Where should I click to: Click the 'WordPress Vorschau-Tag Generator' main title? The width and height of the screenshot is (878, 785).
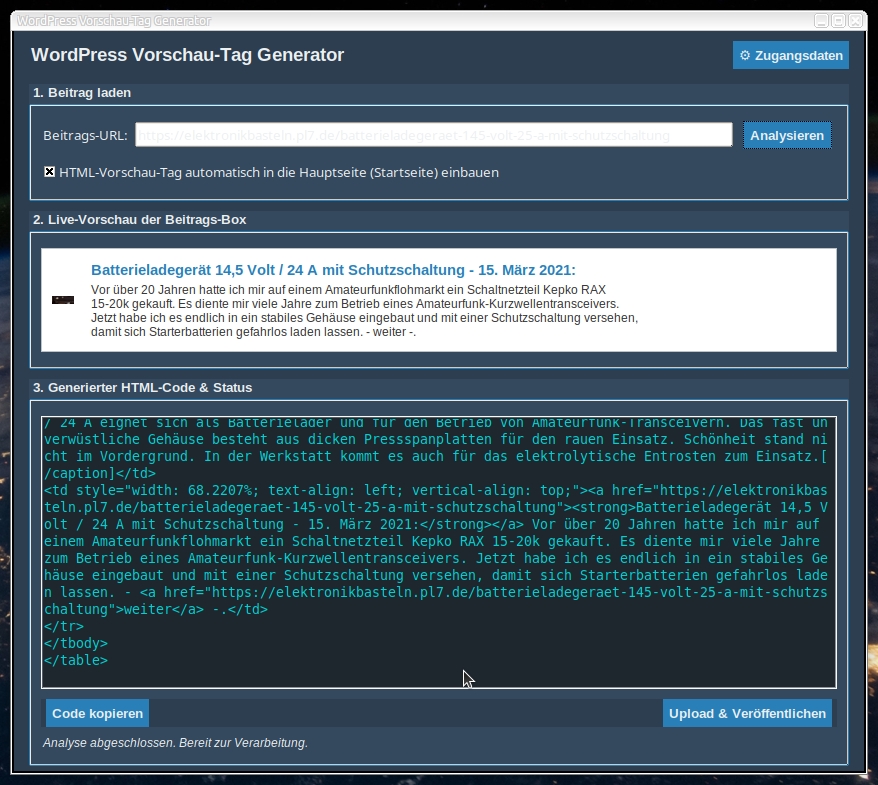[x=188, y=55]
